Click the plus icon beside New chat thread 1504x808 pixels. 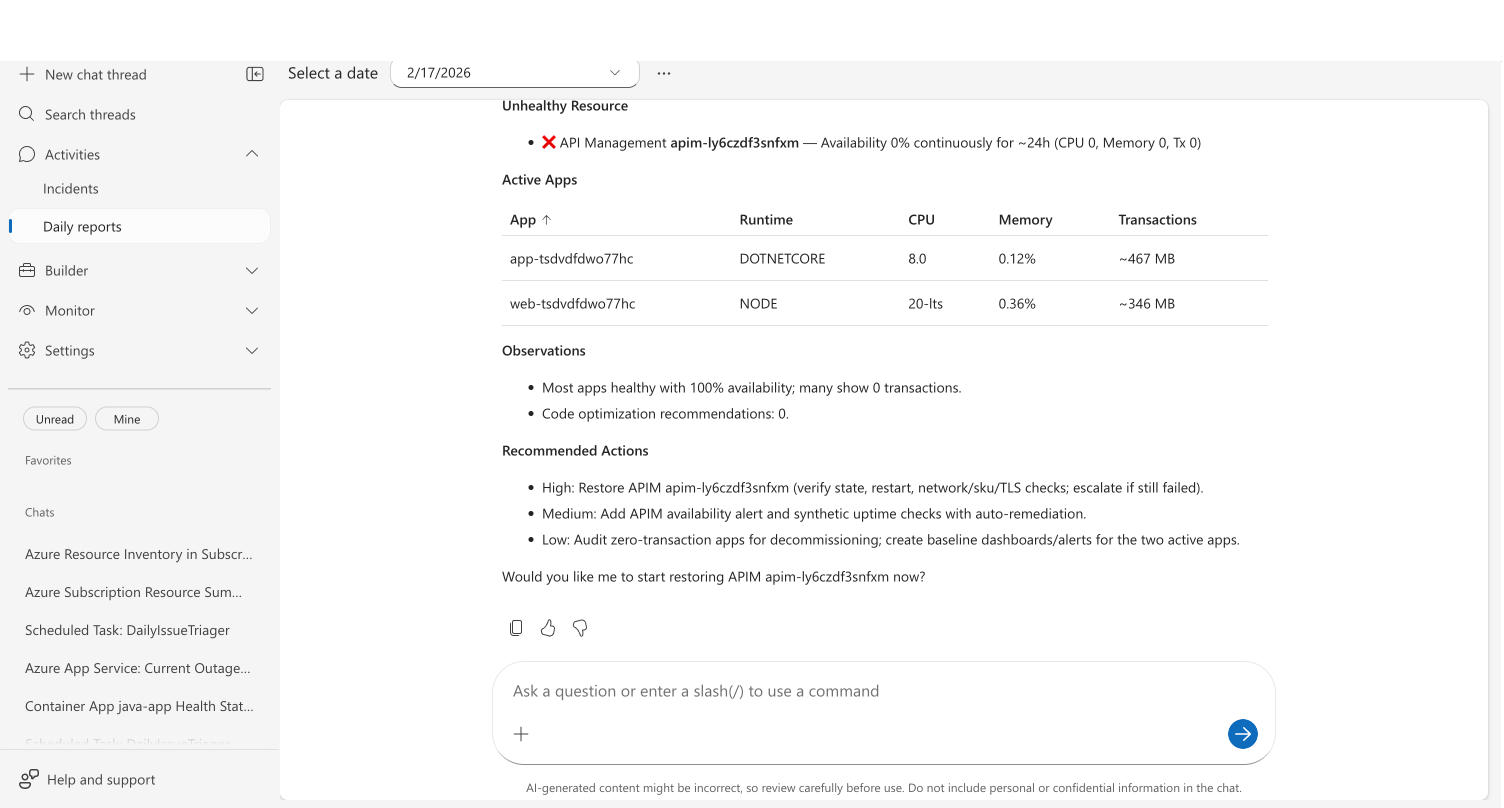pyautogui.click(x=27, y=74)
